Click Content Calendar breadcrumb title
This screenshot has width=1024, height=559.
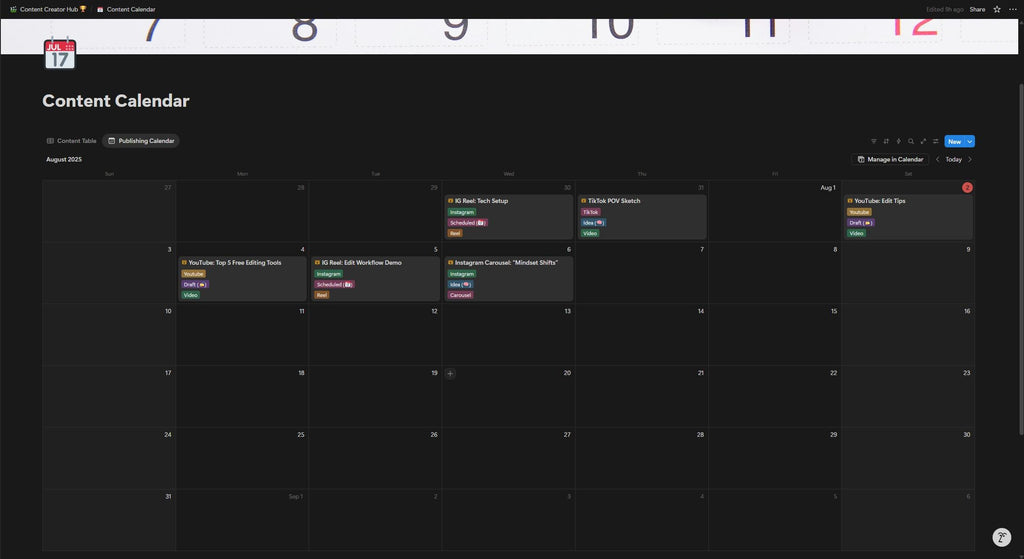[x=131, y=9]
